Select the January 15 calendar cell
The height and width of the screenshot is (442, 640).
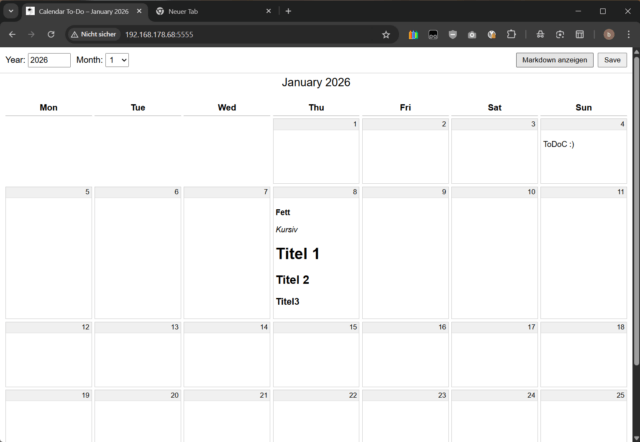click(316, 353)
